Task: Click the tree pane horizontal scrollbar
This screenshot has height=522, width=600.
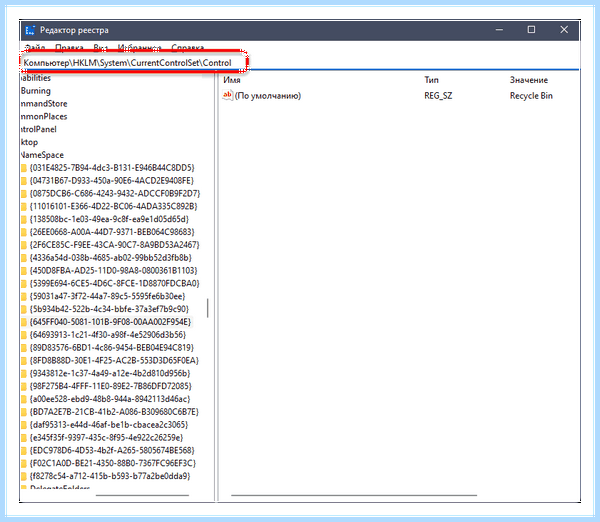Action: click(x=142, y=495)
